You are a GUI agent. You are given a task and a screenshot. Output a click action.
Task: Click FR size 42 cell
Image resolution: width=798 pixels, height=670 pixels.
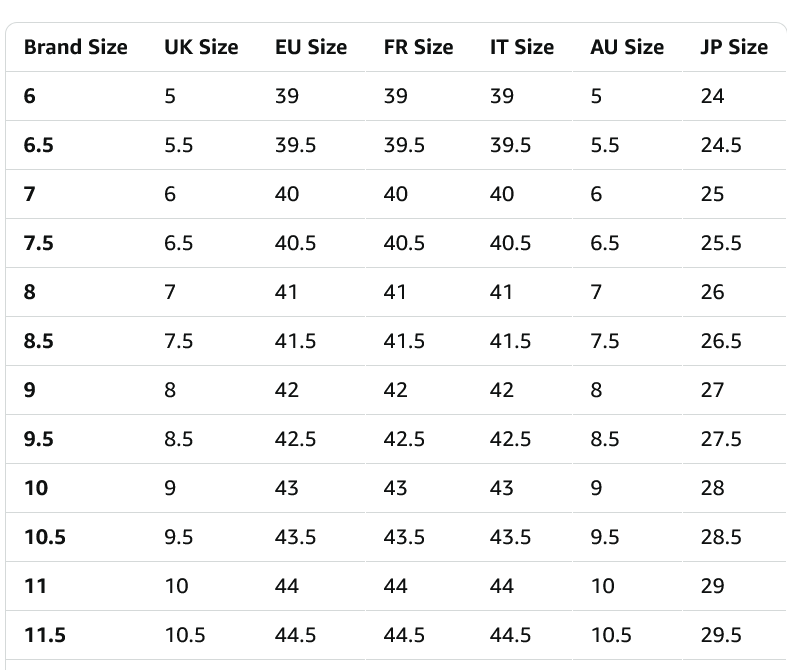coord(396,390)
